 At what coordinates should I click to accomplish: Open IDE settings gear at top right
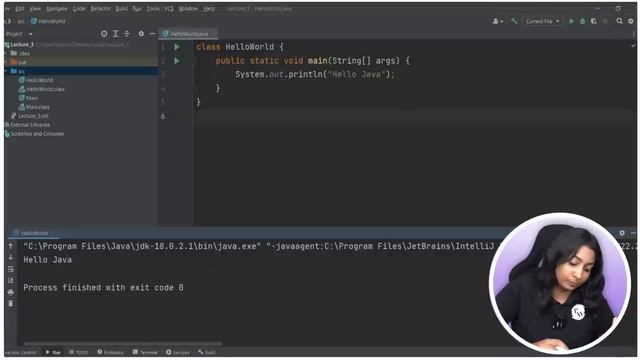[x=631, y=21]
